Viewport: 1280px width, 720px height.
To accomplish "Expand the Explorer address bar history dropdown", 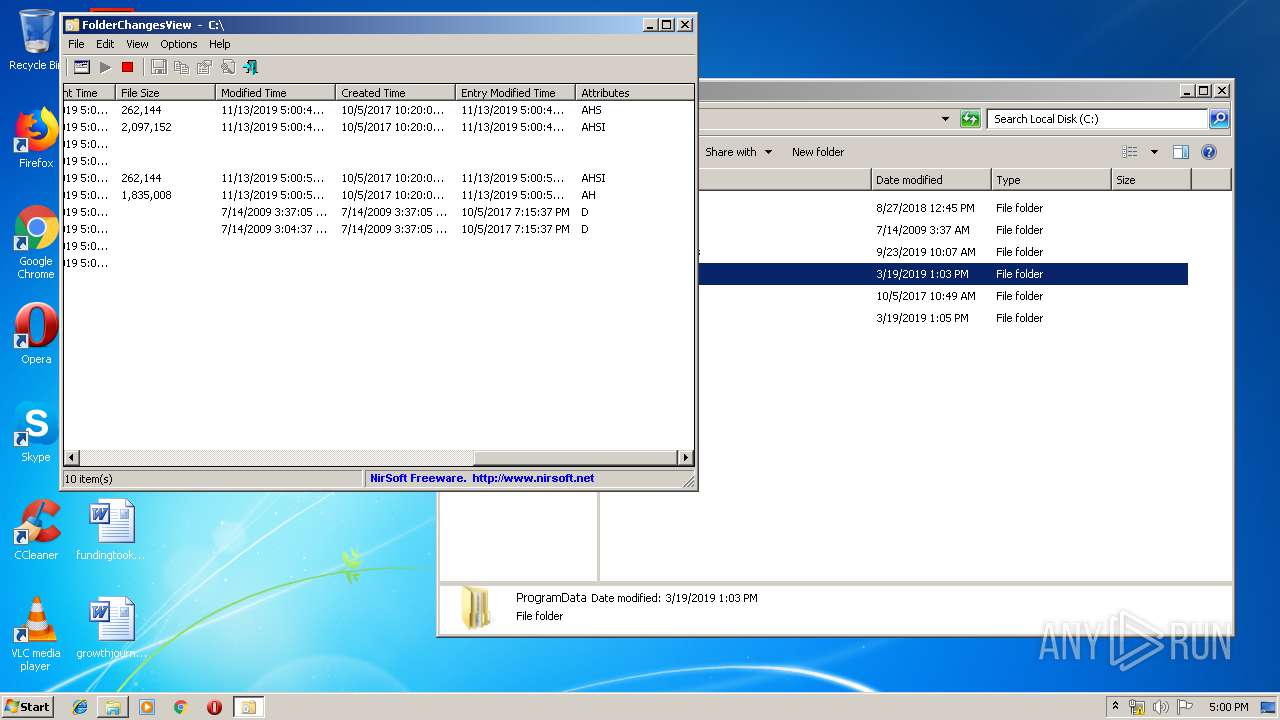I will click(x=945, y=119).
